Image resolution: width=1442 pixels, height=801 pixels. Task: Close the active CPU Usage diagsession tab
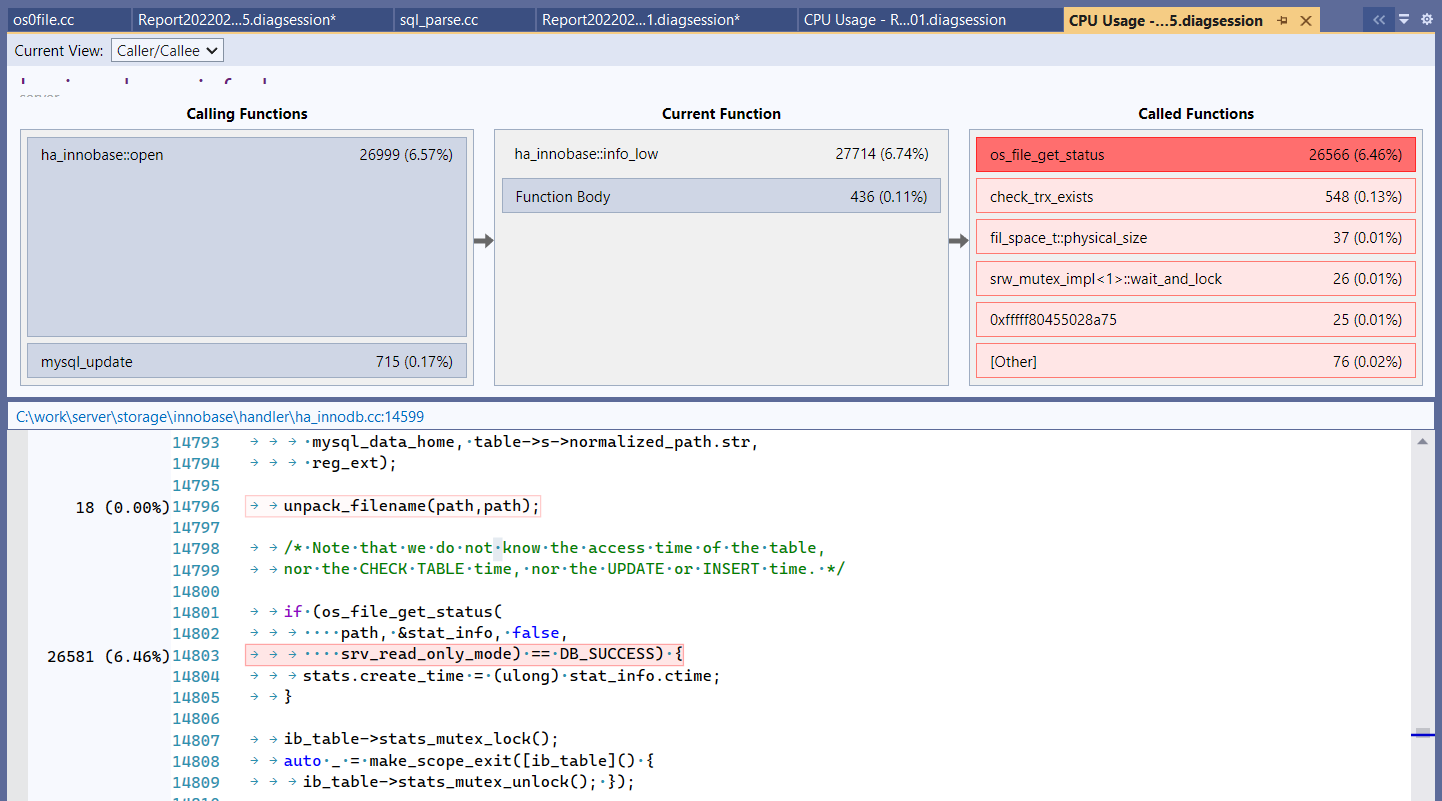[x=1305, y=21]
